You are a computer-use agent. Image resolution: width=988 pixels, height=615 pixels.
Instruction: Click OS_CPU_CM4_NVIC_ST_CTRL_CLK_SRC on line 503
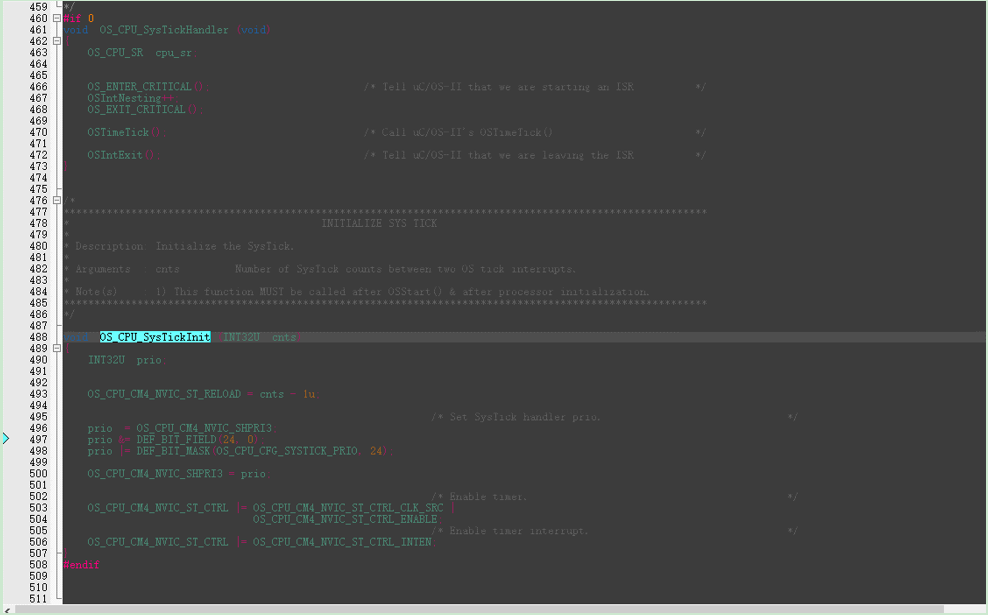[348, 507]
